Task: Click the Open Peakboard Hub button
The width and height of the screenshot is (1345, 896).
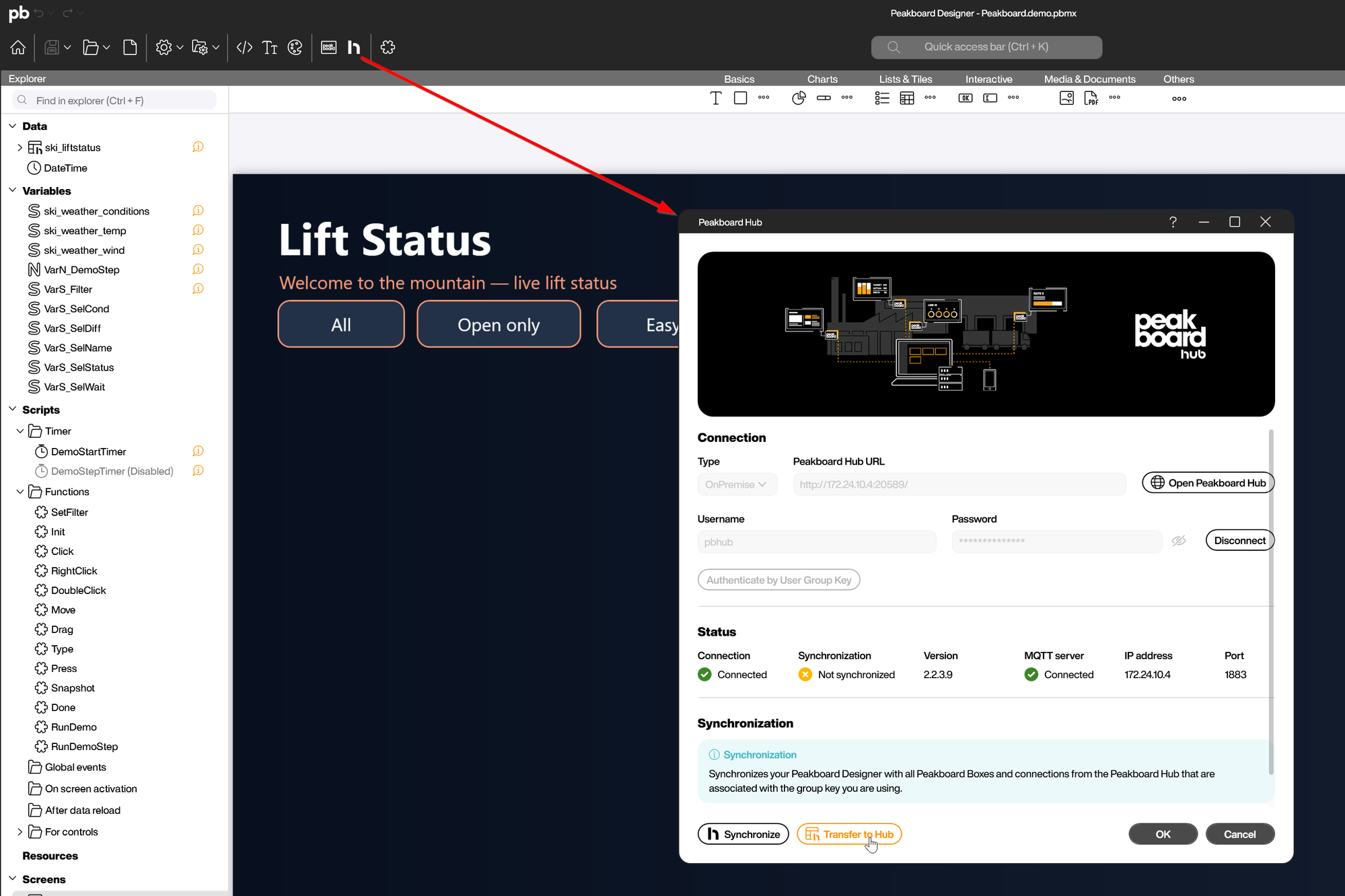Action: click(x=1208, y=483)
